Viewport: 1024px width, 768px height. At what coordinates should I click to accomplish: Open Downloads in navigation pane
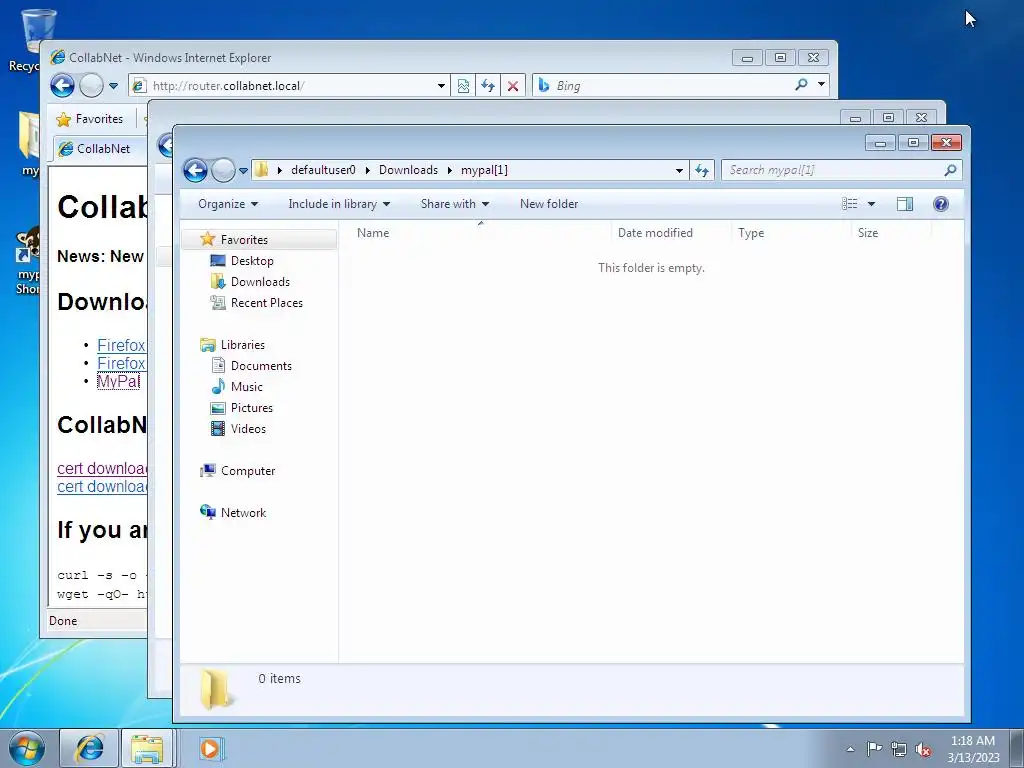pyautogui.click(x=260, y=281)
